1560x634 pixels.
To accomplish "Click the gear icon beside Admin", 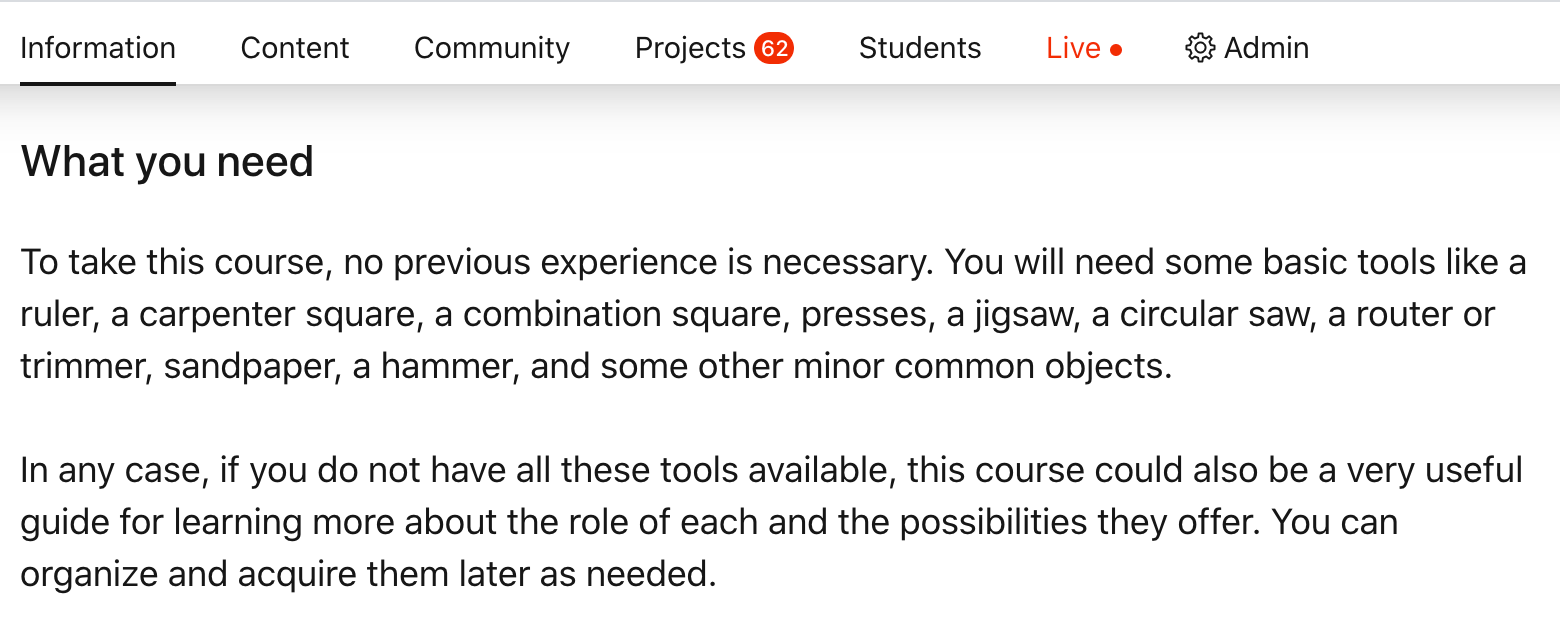I will pos(1199,48).
